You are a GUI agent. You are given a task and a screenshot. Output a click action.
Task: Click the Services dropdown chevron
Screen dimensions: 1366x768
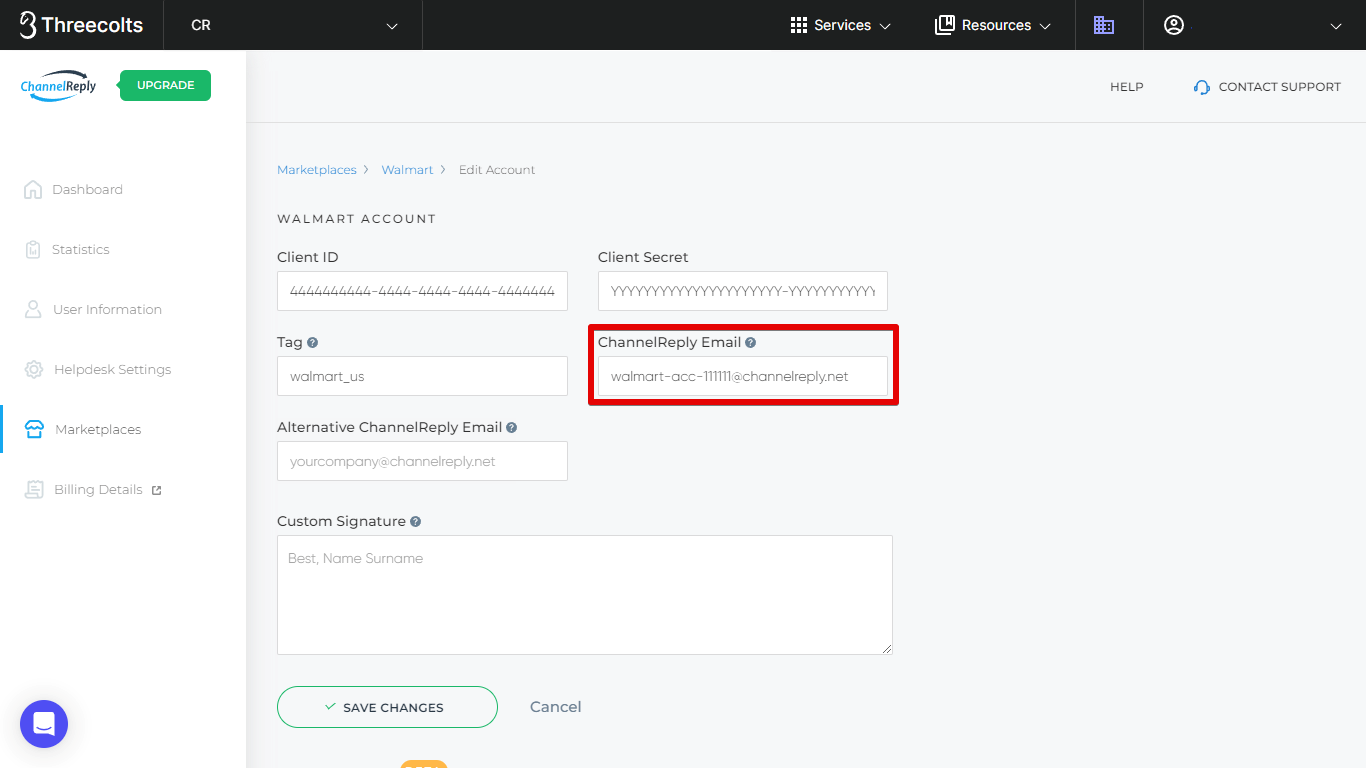884,26
